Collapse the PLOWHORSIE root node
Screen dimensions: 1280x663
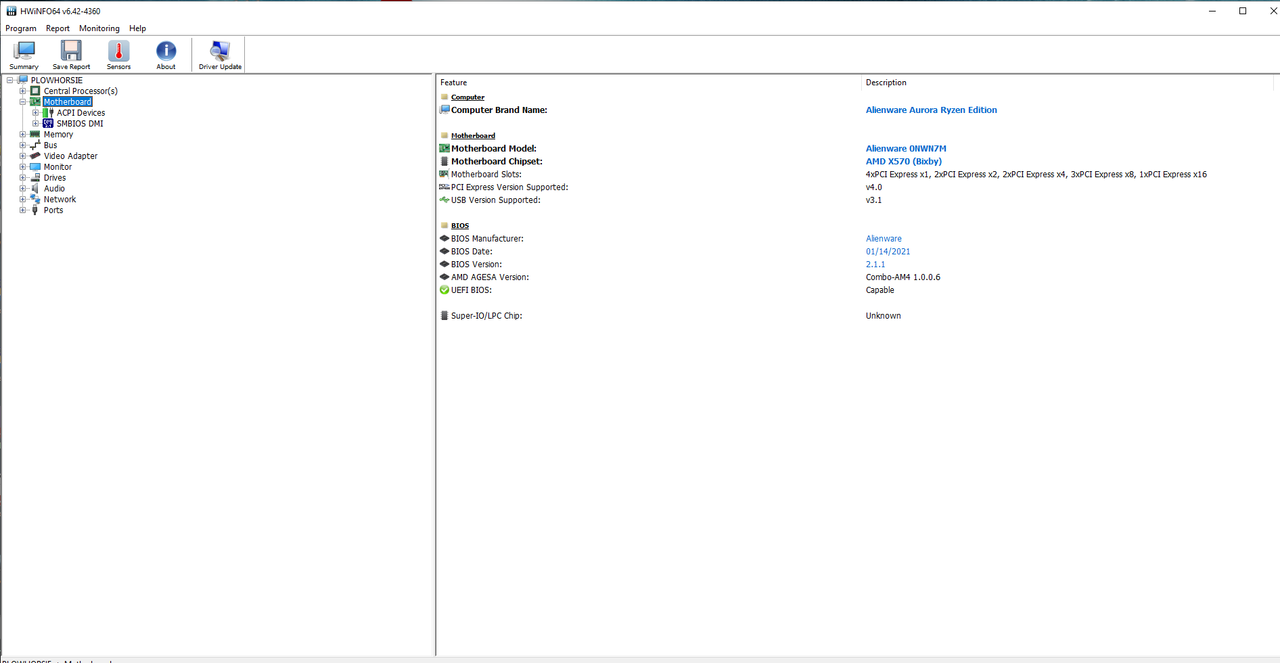point(10,80)
